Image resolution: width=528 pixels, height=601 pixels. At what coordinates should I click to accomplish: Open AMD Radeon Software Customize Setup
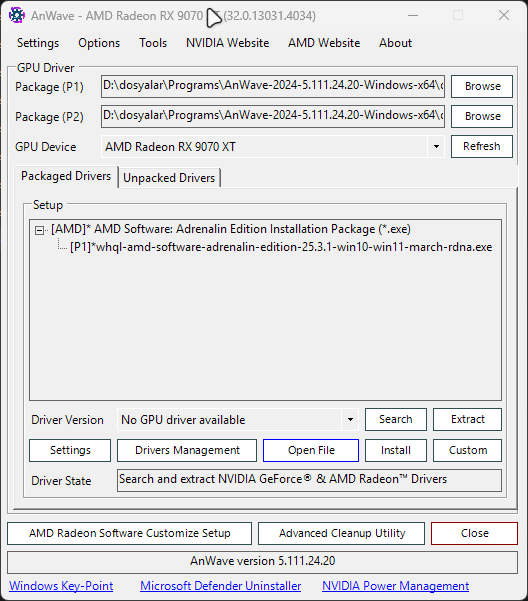click(x=130, y=533)
